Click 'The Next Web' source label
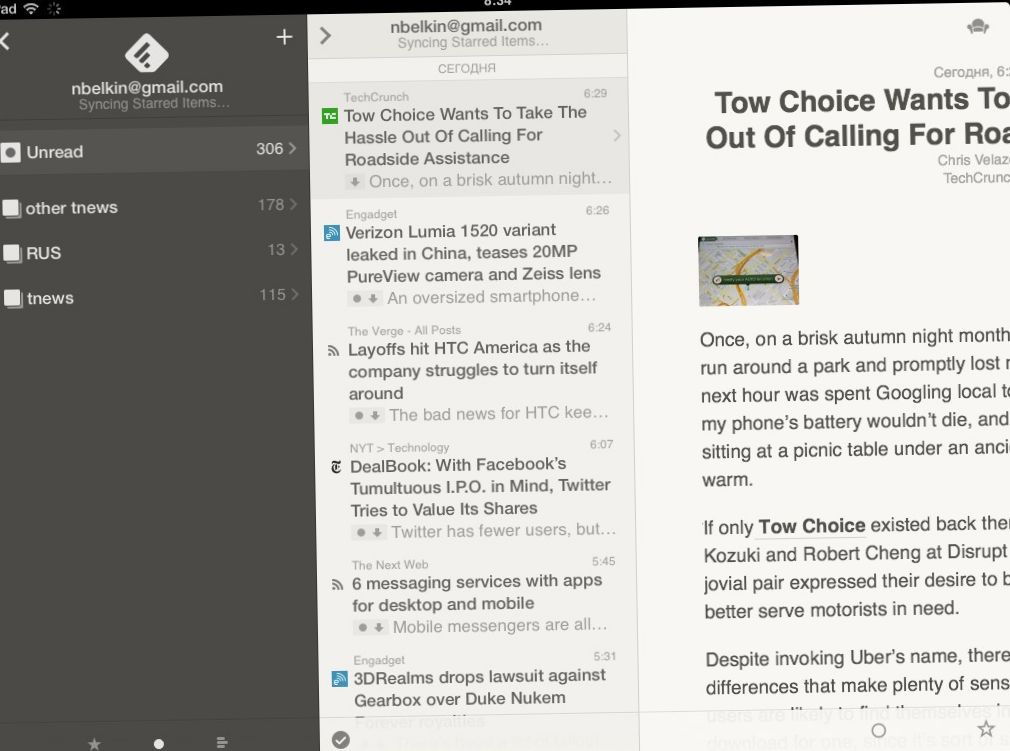 click(x=390, y=565)
